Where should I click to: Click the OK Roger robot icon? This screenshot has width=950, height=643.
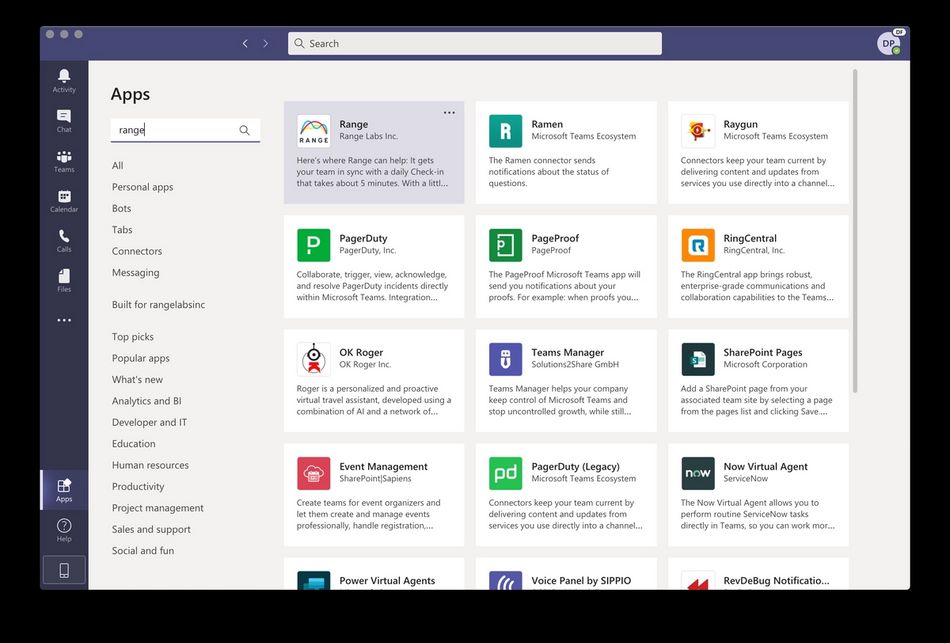(x=313, y=359)
